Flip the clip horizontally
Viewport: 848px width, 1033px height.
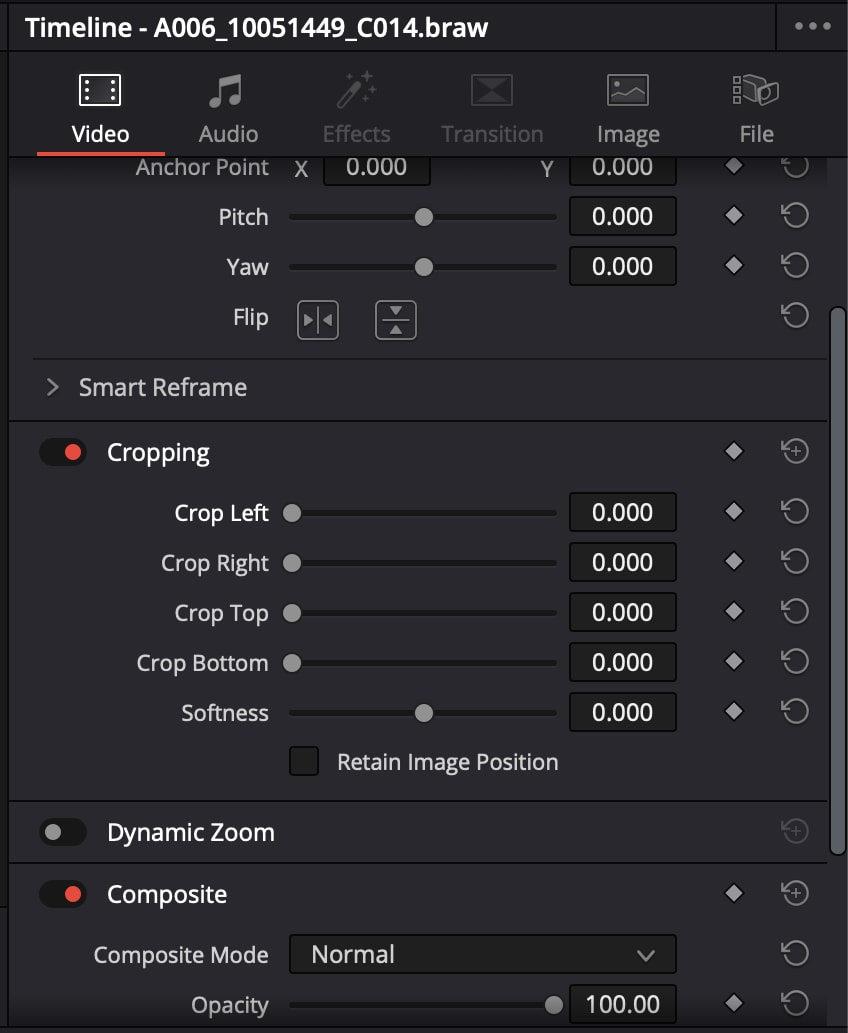click(317, 318)
